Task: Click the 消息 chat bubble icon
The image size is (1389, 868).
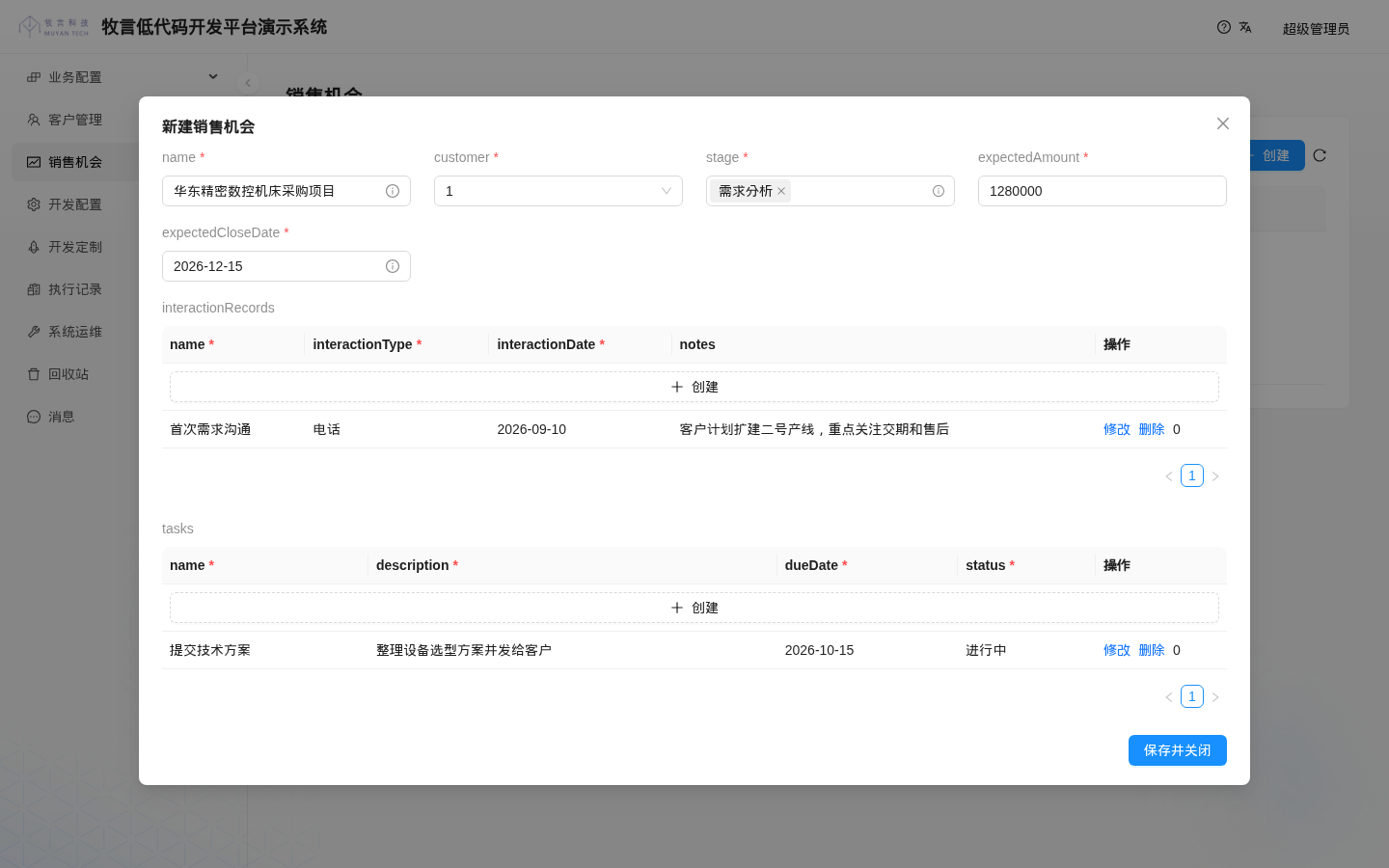Action: 34,417
